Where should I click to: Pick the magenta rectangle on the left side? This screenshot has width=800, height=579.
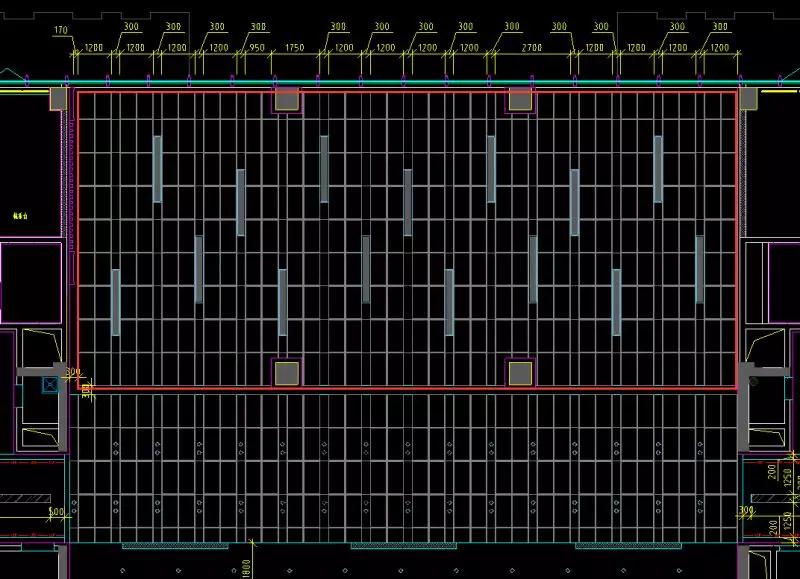tap(31, 283)
